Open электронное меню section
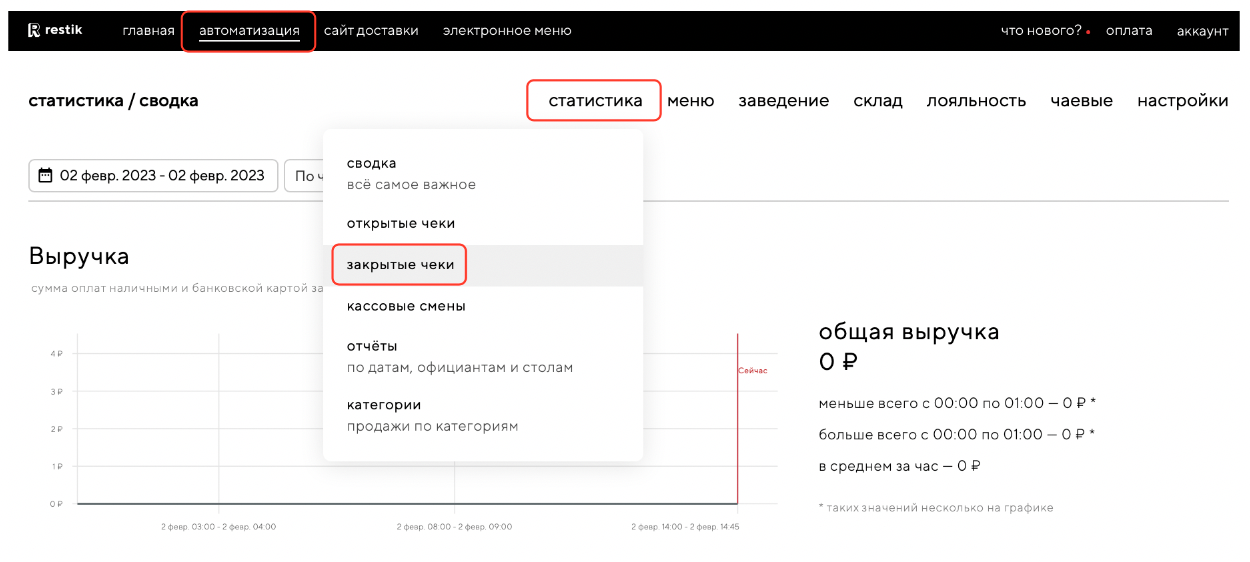 (507, 31)
